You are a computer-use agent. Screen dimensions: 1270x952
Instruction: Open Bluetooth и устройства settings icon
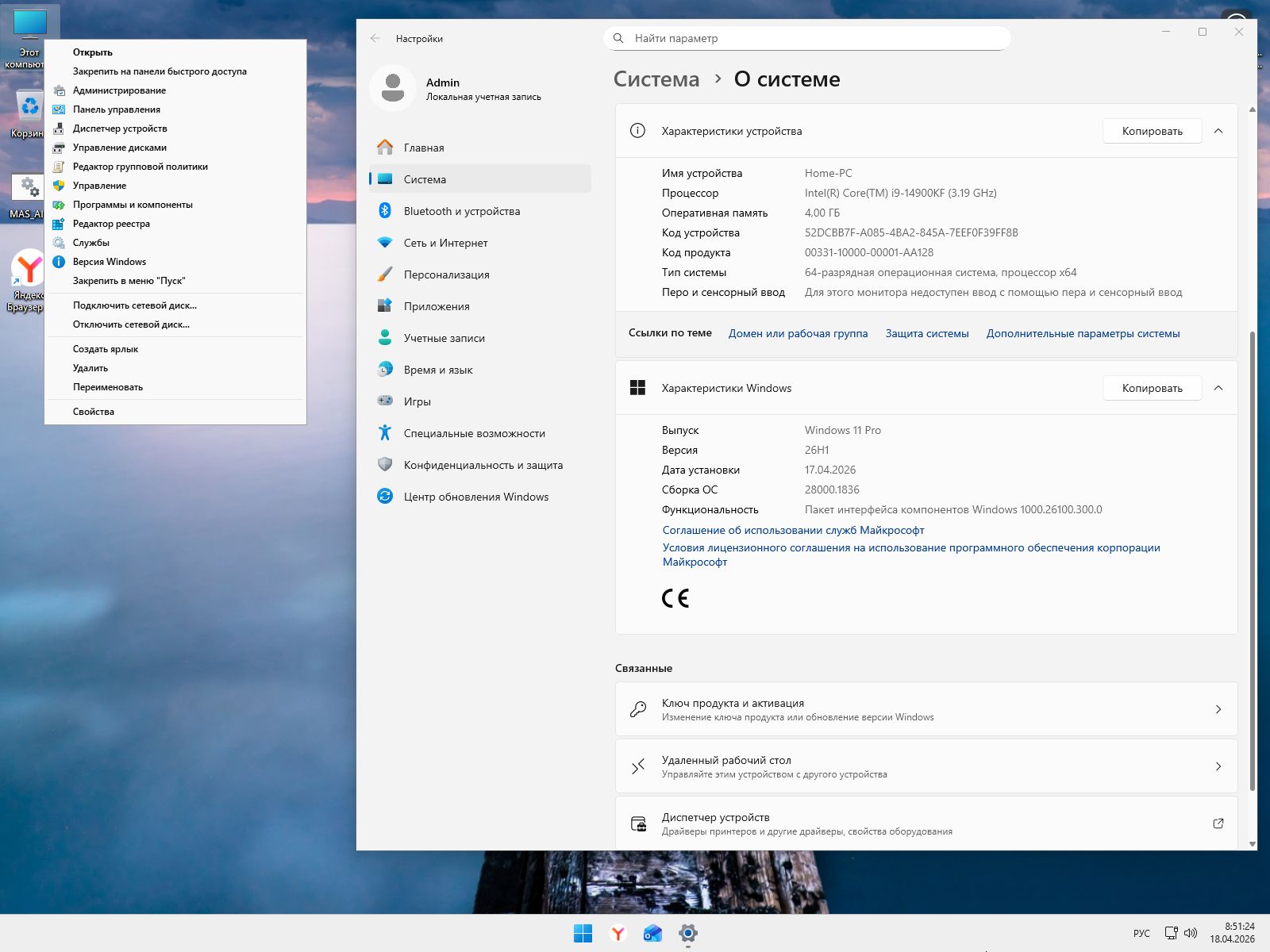point(385,211)
